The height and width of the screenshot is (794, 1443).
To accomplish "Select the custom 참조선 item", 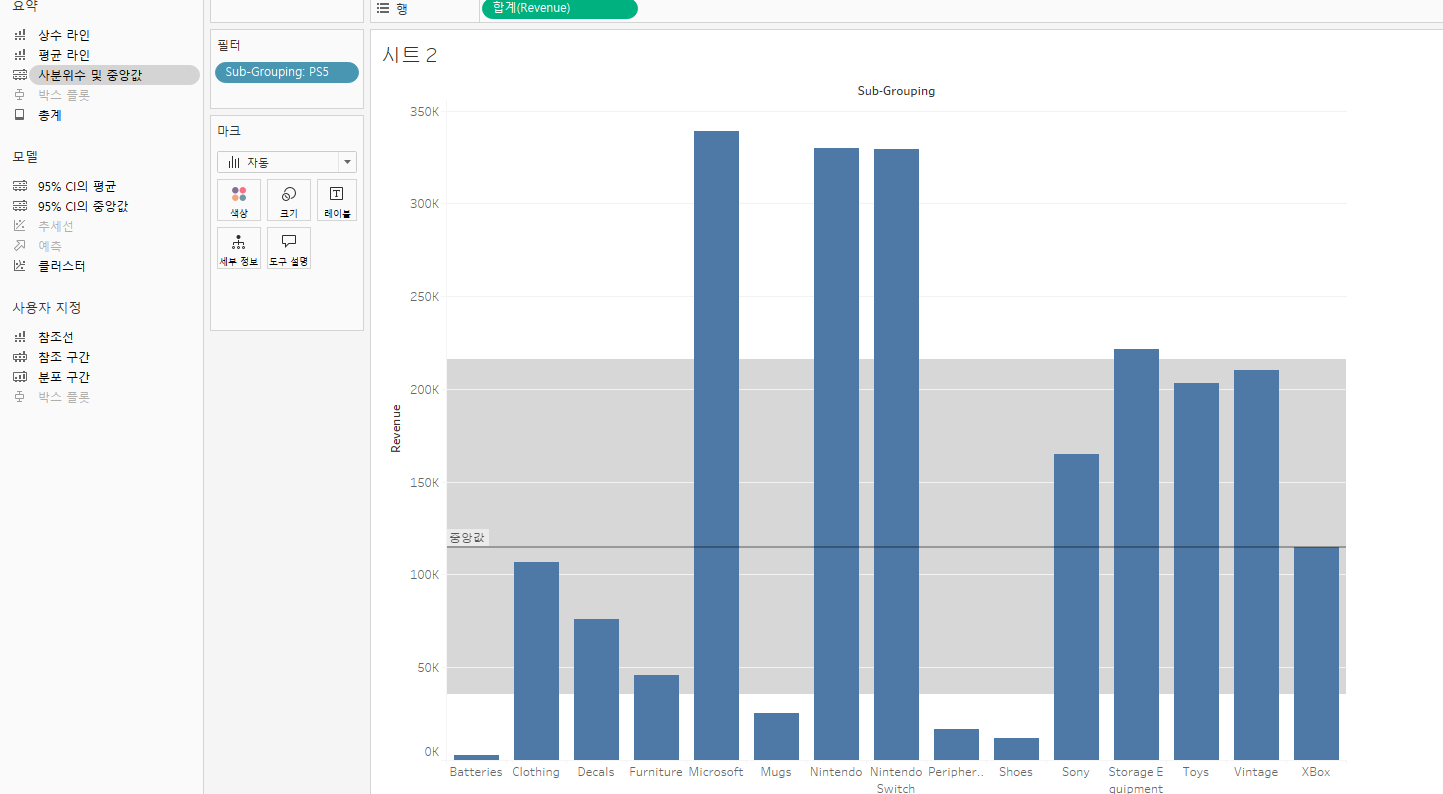I will (56, 337).
